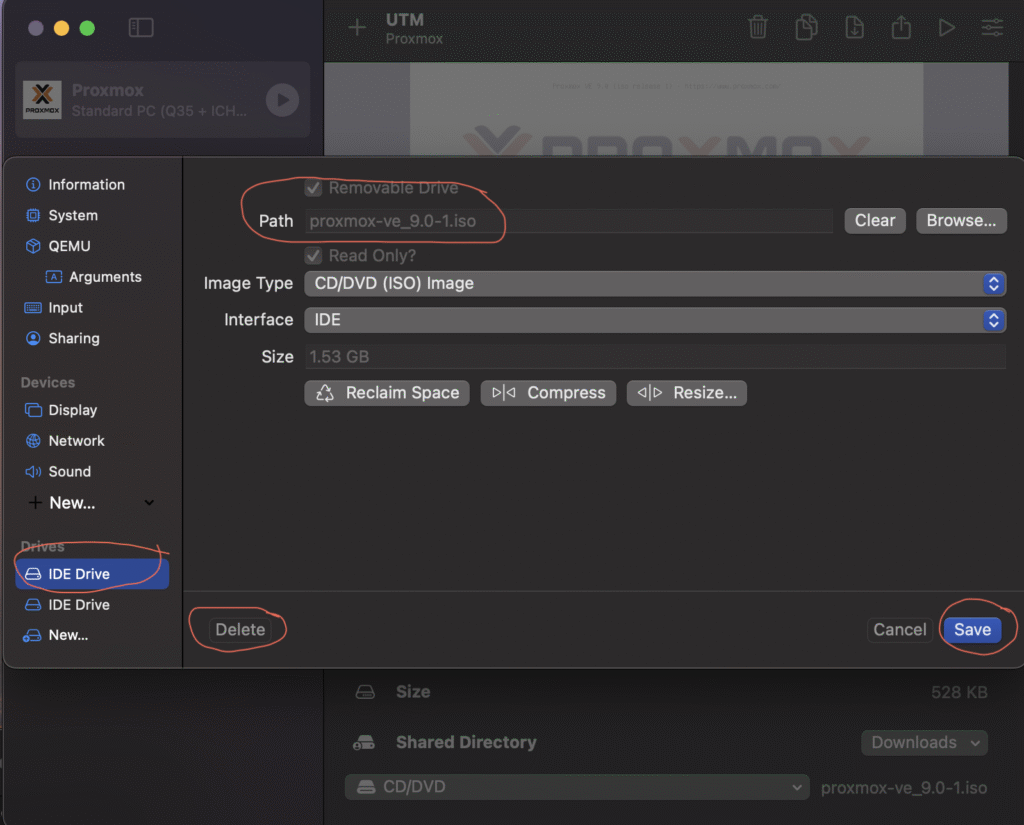
Task: Click the clone VM icon in toolbar
Action: click(806, 28)
